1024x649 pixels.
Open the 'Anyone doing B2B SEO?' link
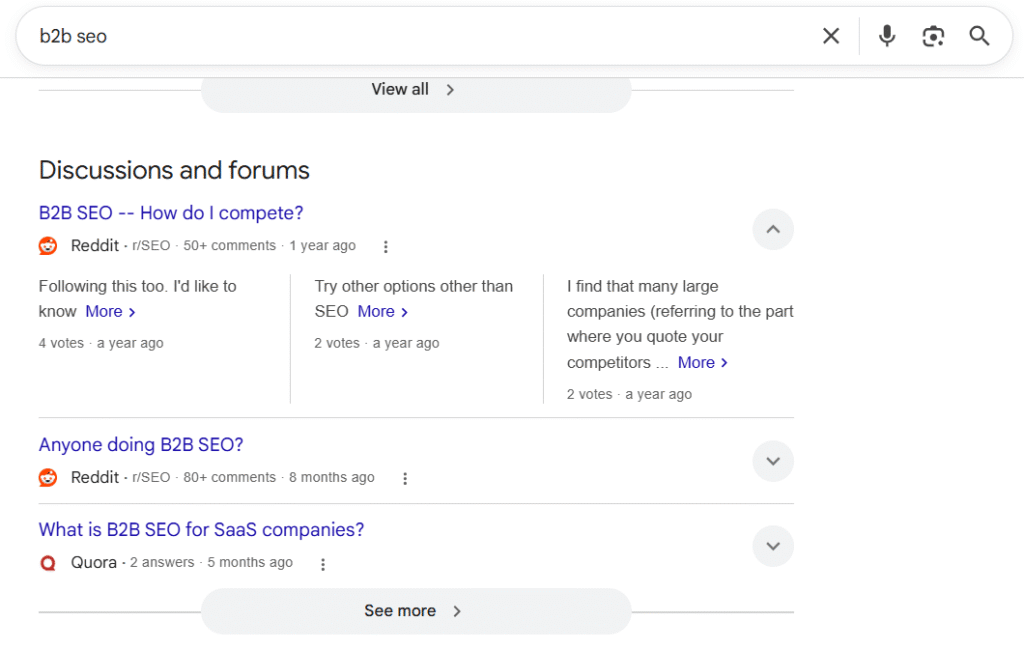coord(141,445)
